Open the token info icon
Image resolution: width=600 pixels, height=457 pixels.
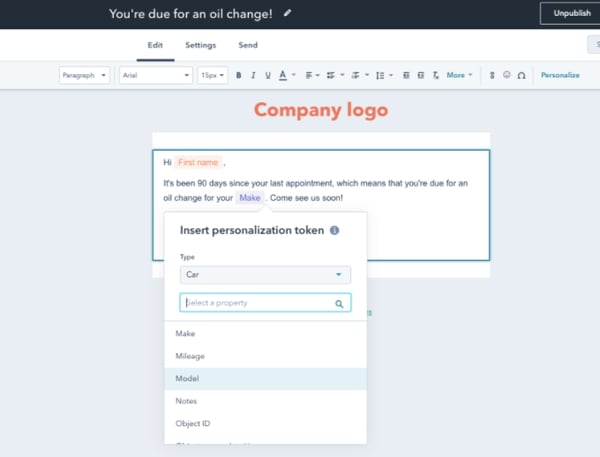[x=334, y=230]
